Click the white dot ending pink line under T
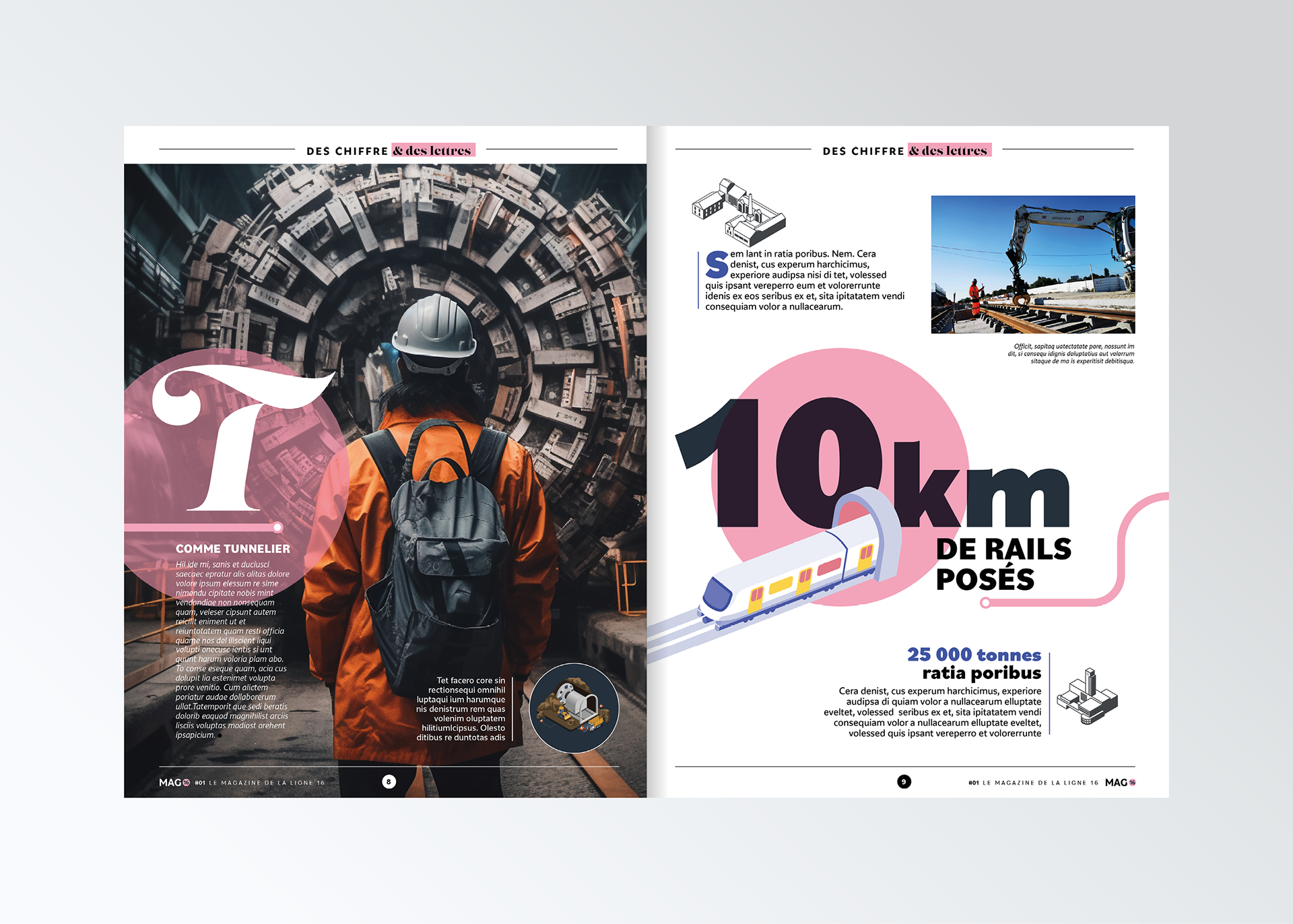The image size is (1293, 924). [x=277, y=527]
